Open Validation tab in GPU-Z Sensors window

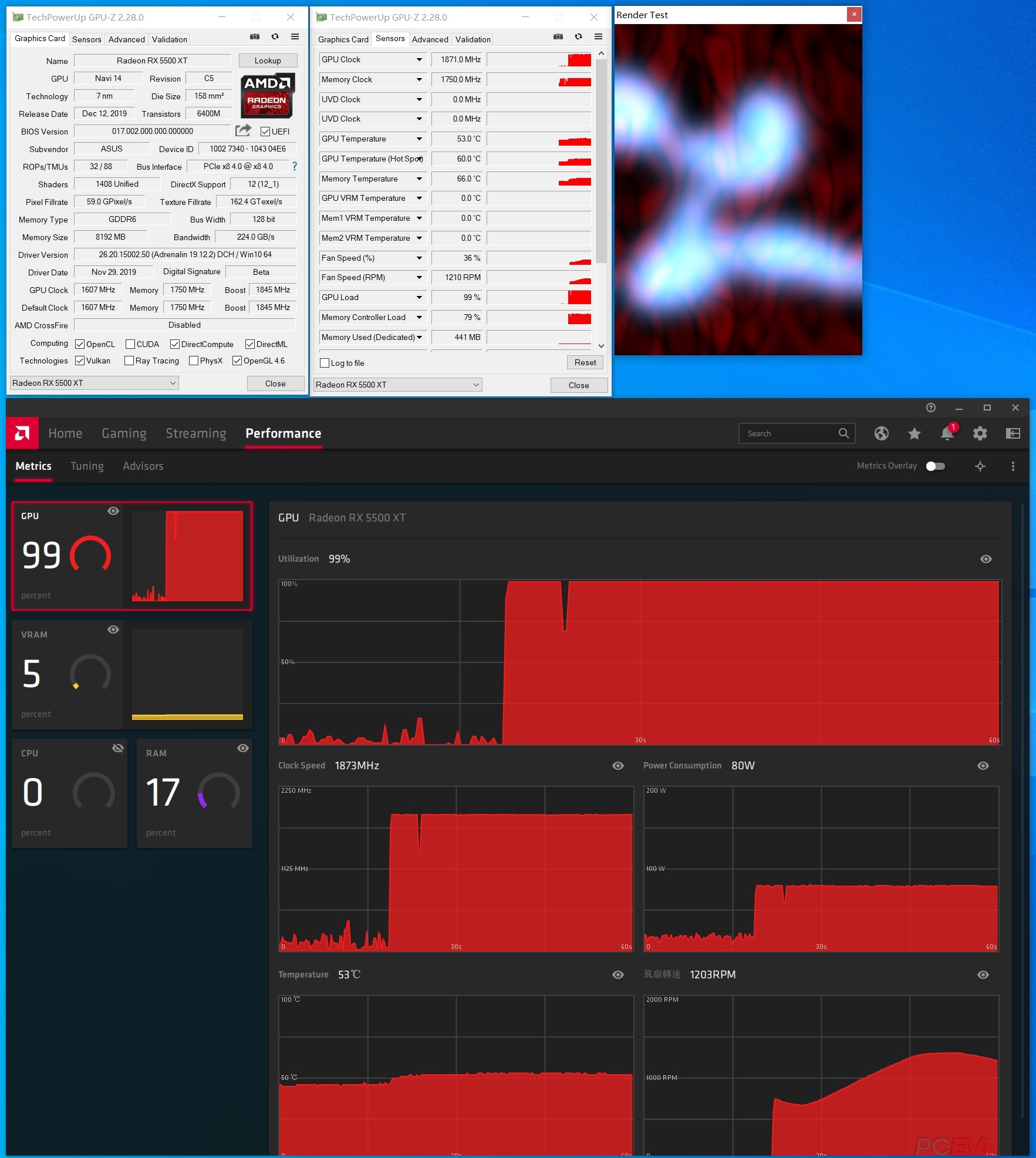click(473, 39)
